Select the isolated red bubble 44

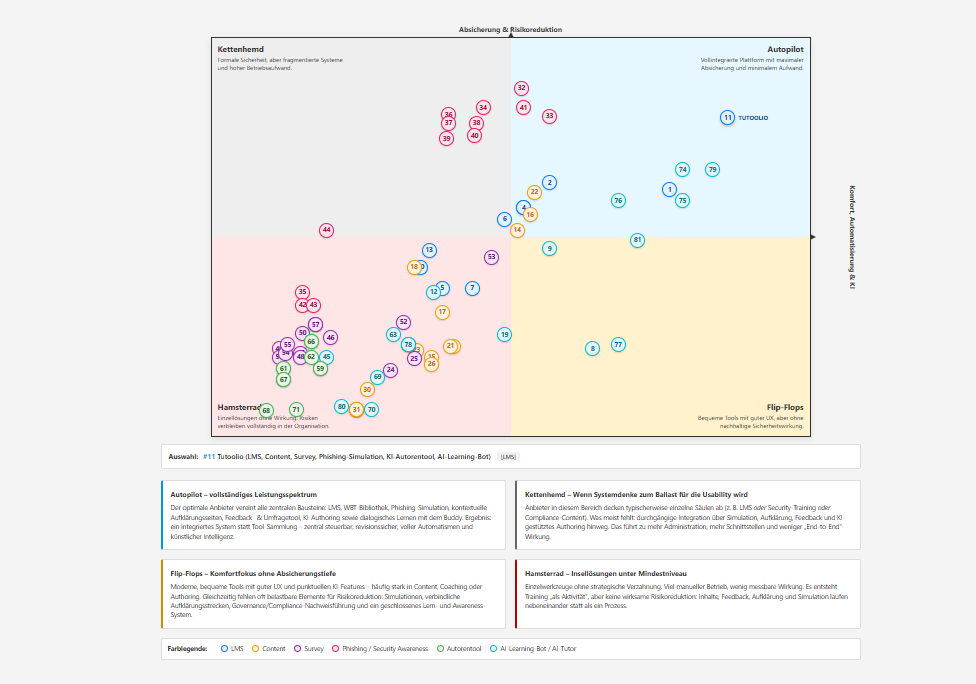pos(326,230)
